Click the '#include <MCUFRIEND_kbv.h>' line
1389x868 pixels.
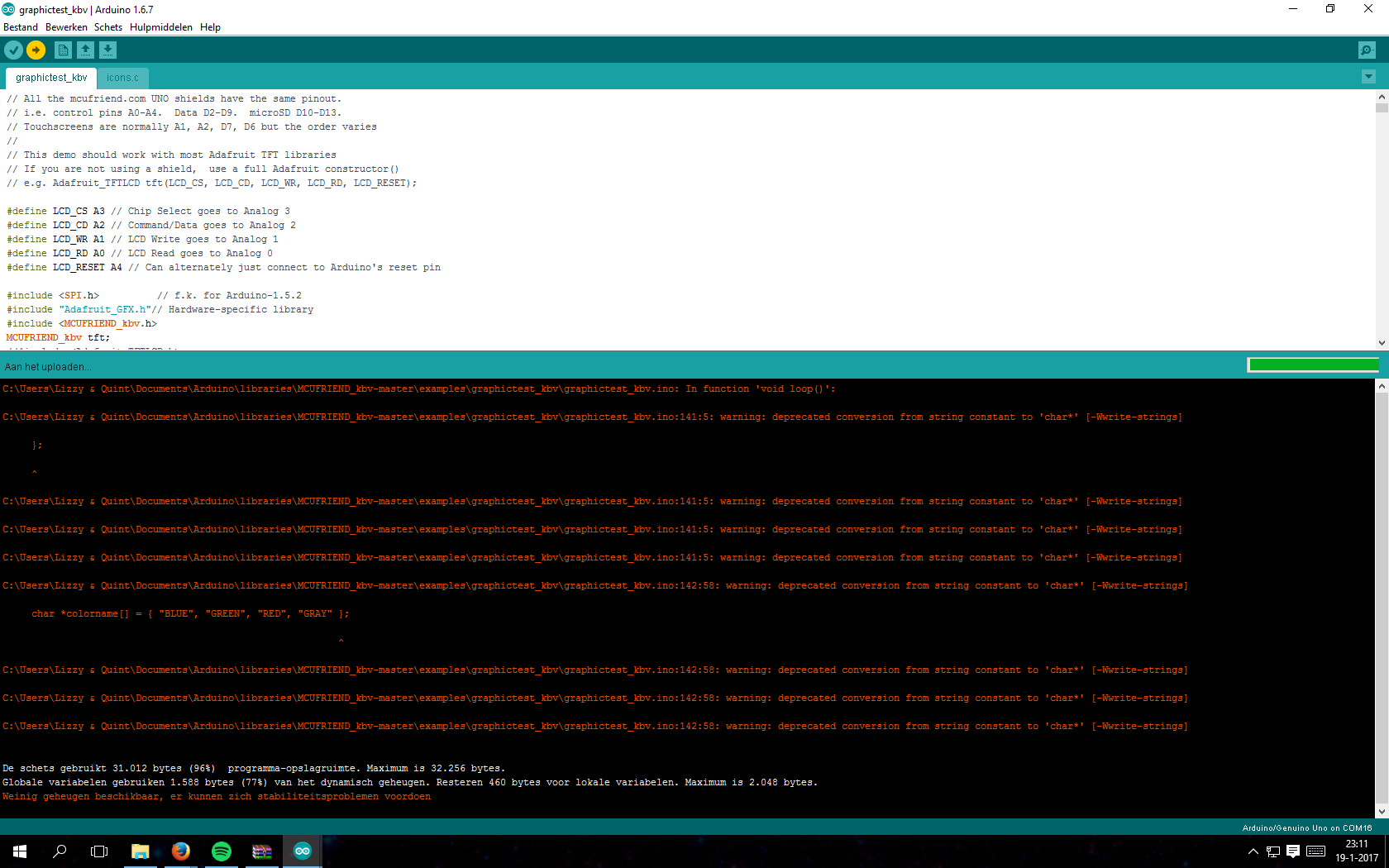[x=82, y=323]
